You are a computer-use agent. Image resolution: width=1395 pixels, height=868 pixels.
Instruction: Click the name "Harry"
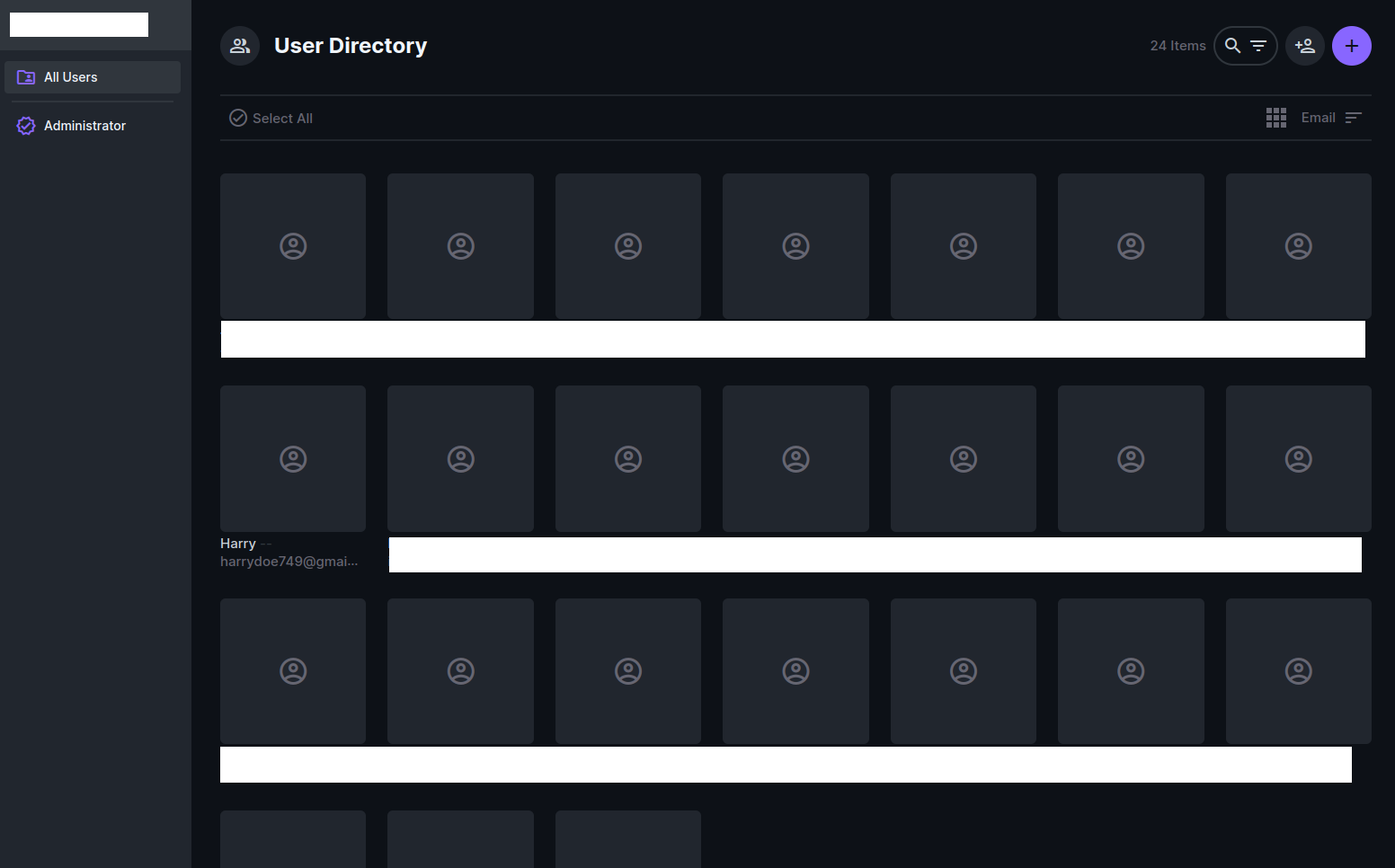click(x=238, y=544)
